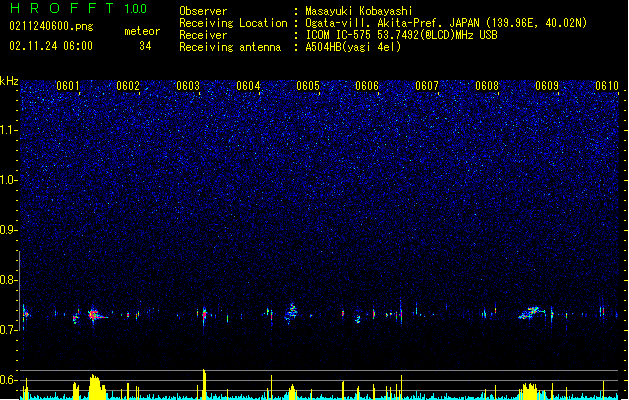Click the slanted meteor echo before 0609
Screen dimensions: 629x400
tap(531, 313)
